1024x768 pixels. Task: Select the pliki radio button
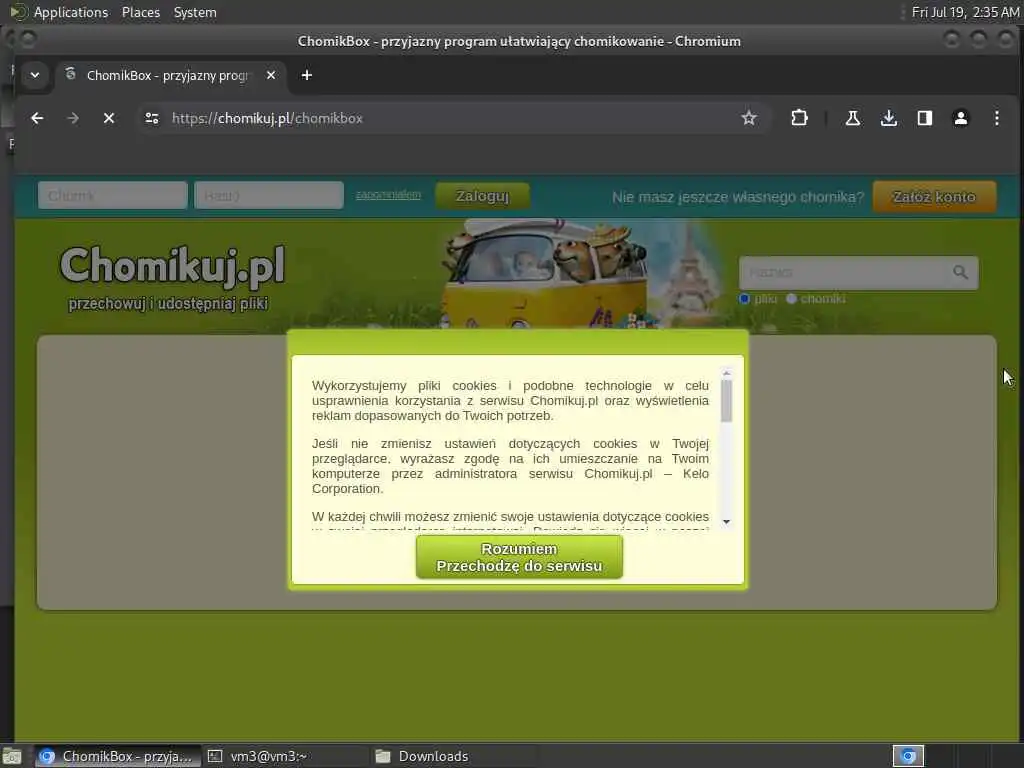[x=744, y=298]
